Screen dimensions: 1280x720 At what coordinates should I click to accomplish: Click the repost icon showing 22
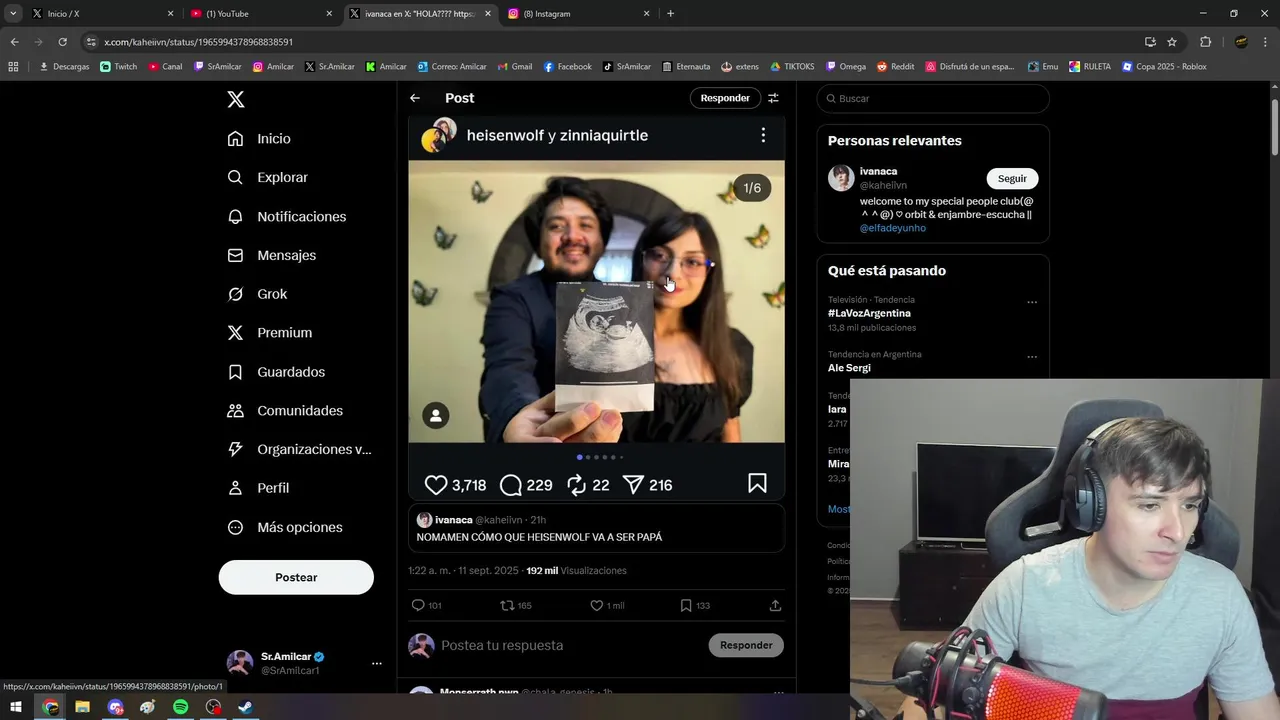click(x=576, y=485)
